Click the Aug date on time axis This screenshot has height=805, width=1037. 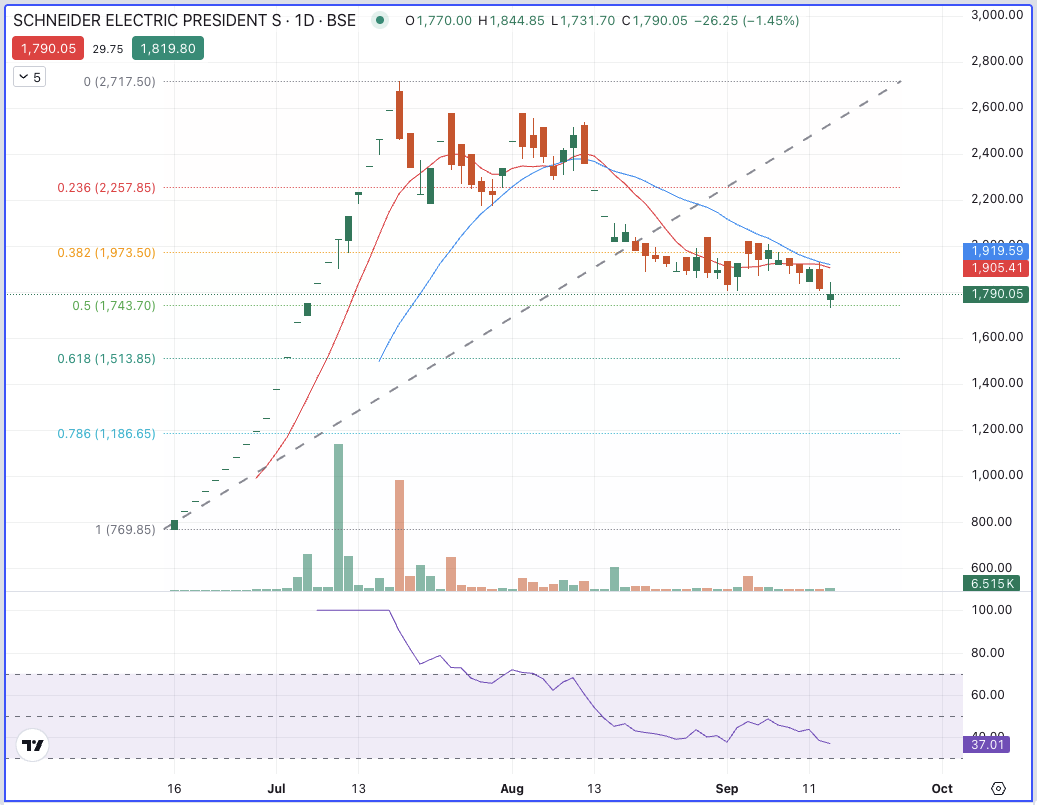(512, 788)
